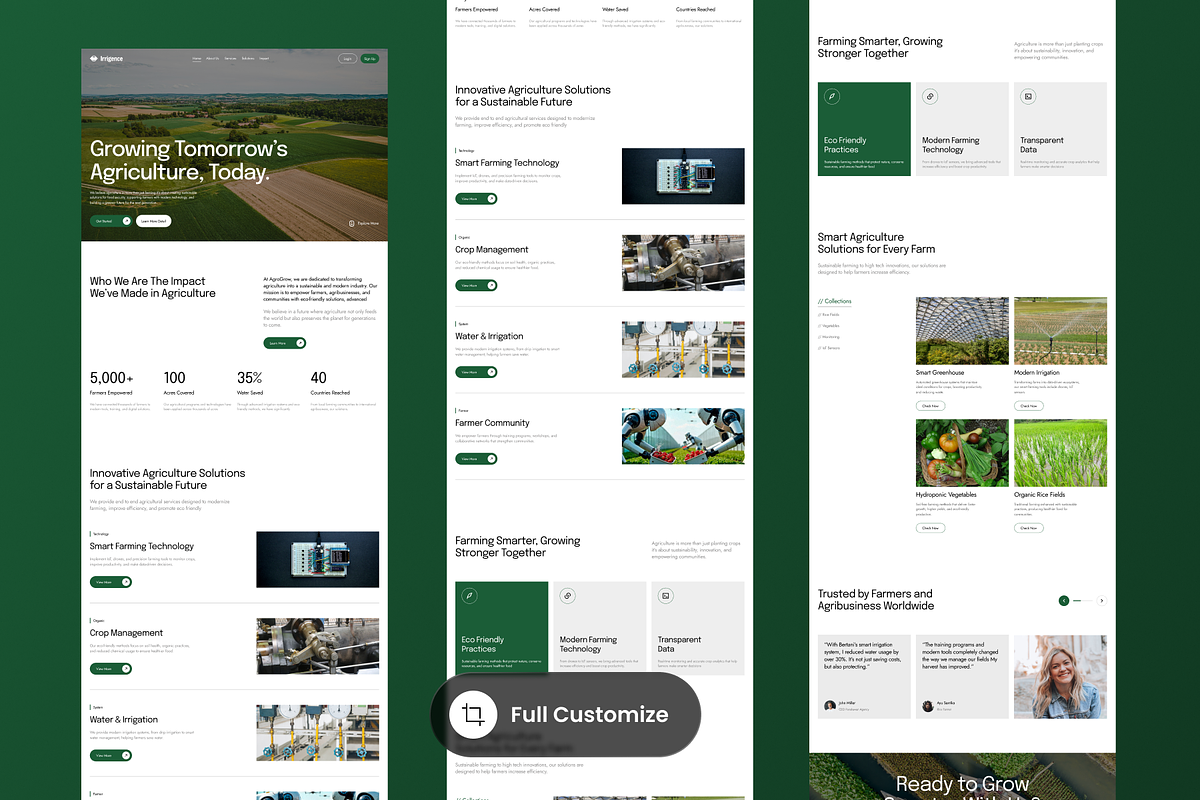
Task: Open the last header nav item after Solutions
Action: (x=264, y=59)
